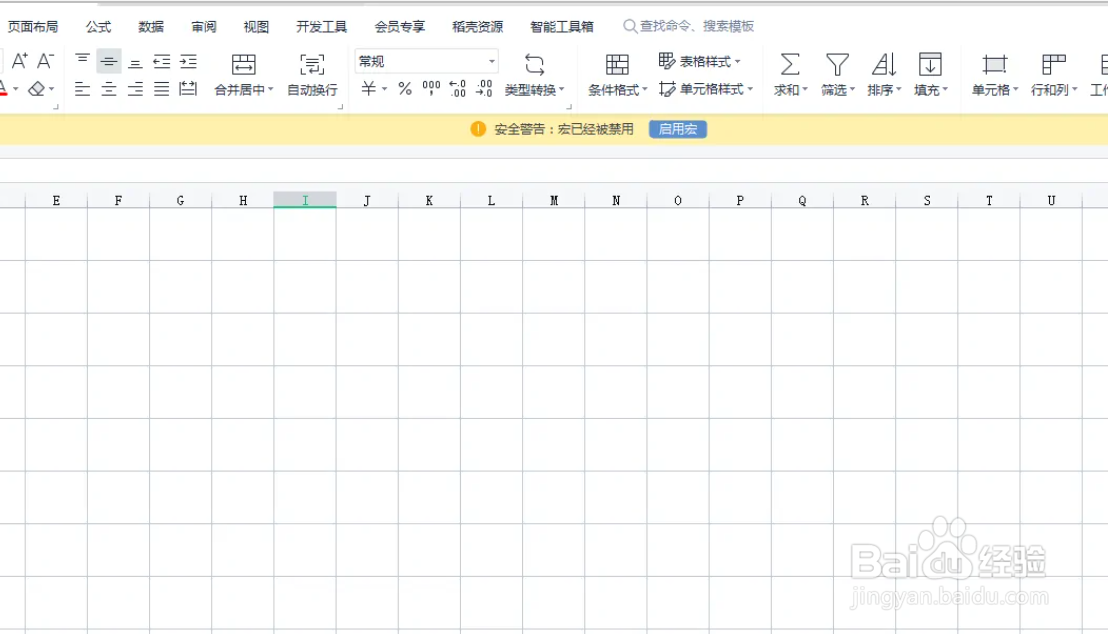Click the 求和 sum icon
1108x634 pixels.
pyautogui.click(x=790, y=64)
